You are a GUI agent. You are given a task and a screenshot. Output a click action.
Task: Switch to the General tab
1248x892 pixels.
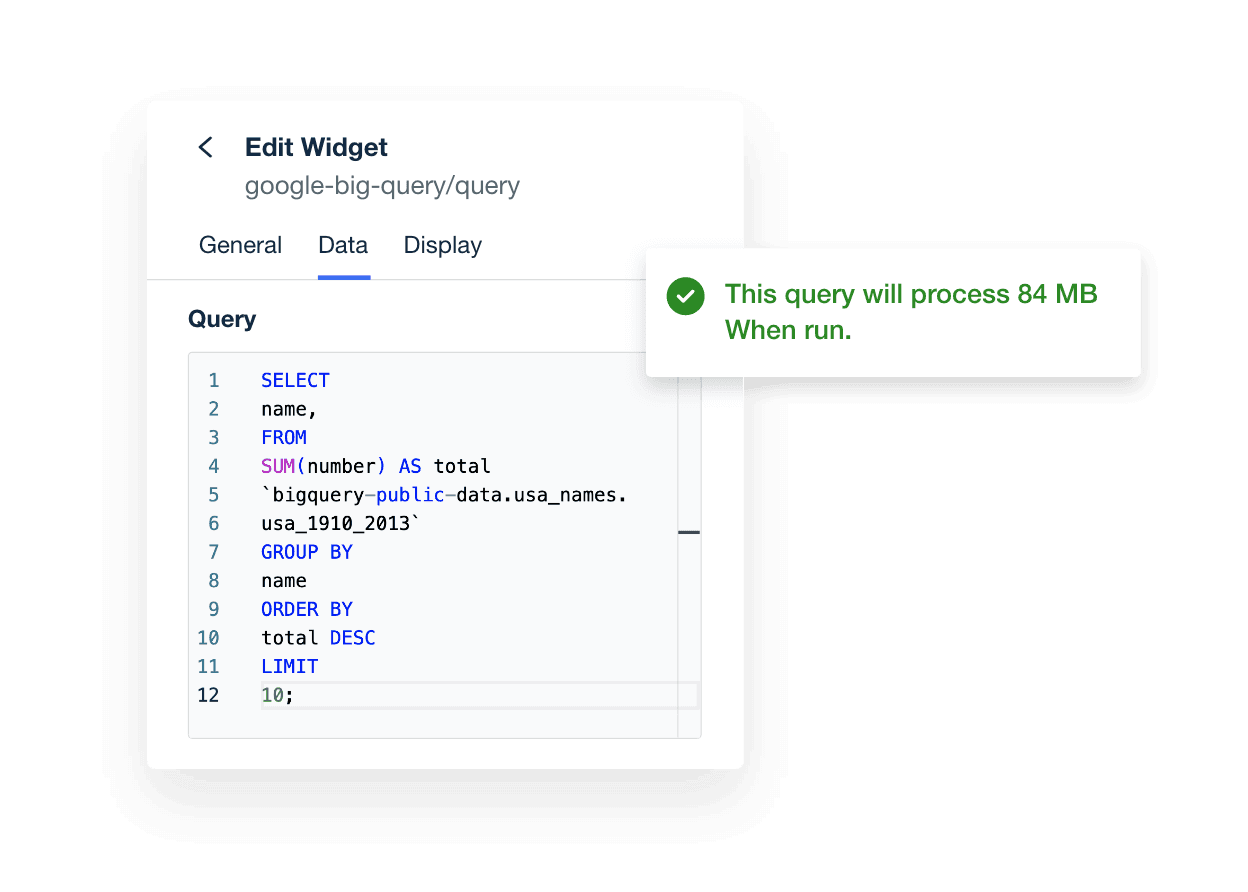(x=240, y=245)
